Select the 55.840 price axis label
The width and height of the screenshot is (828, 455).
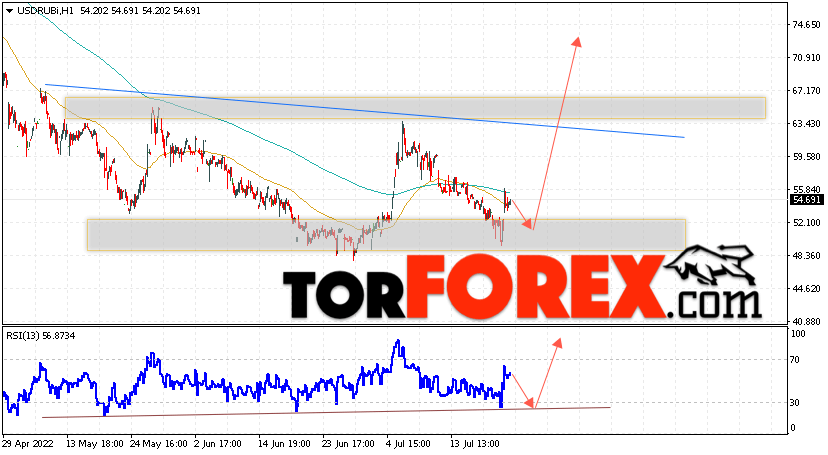pyautogui.click(x=806, y=189)
